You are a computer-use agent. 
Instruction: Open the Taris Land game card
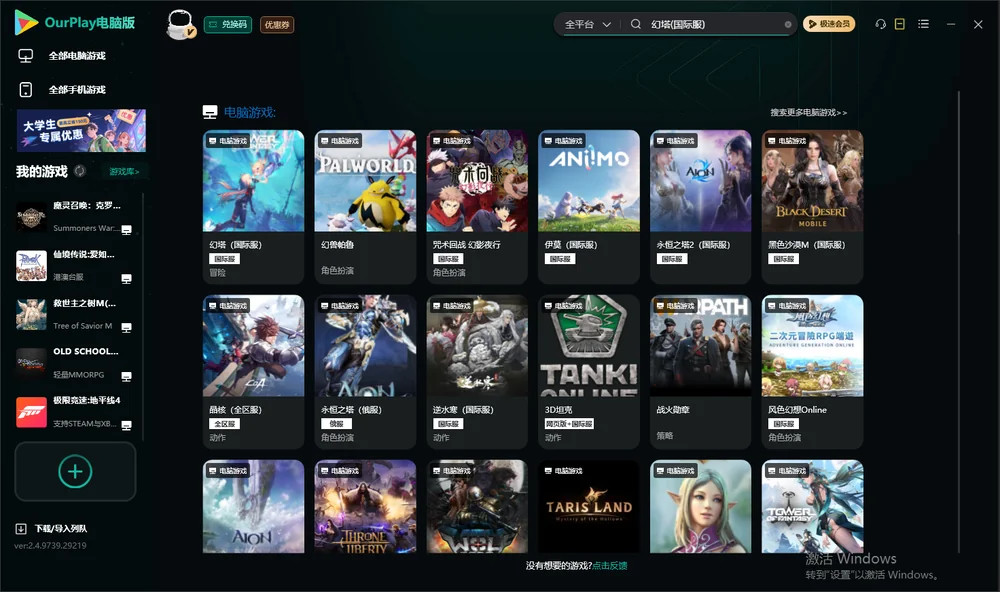[589, 507]
